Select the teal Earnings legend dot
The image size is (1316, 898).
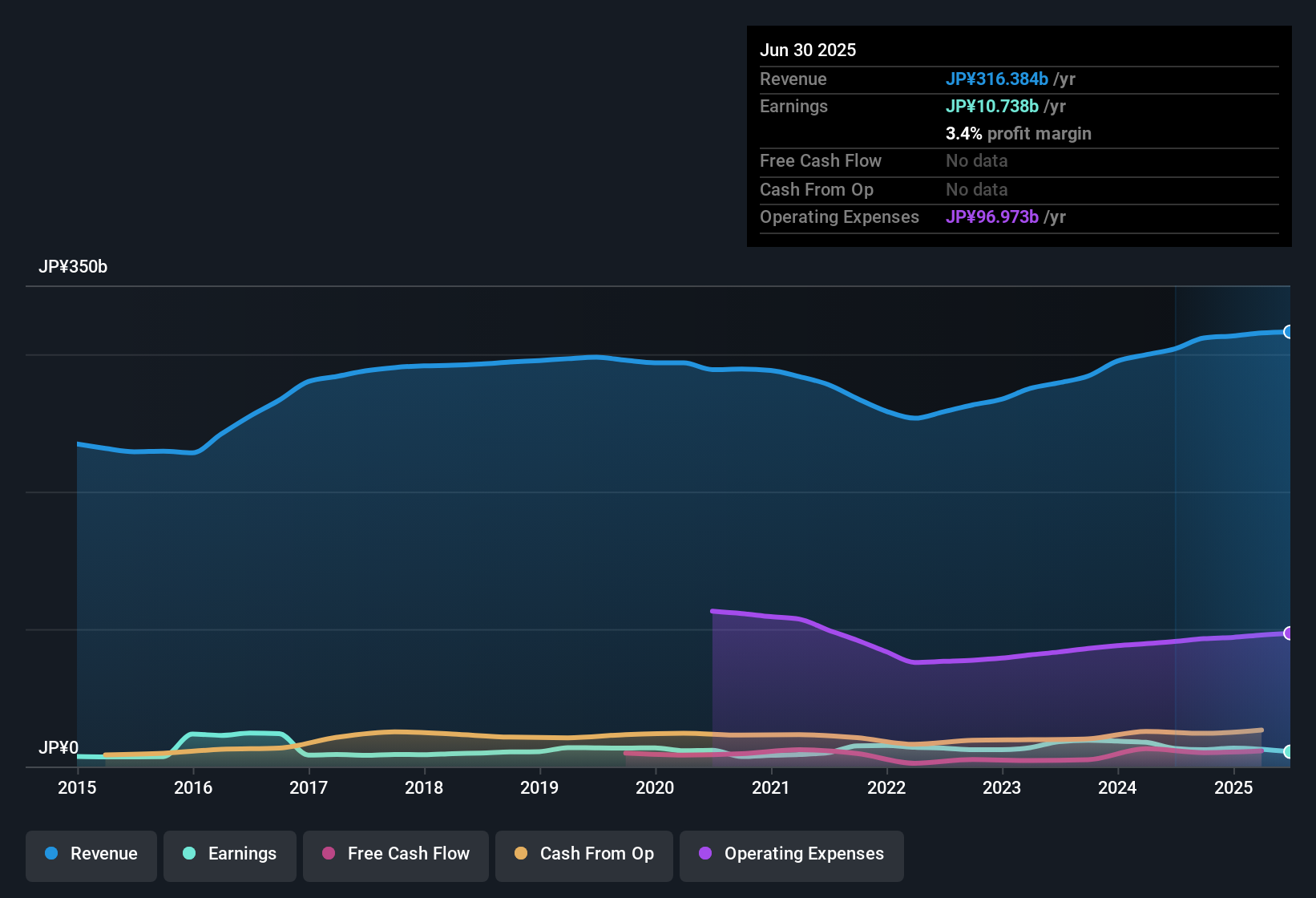coord(189,854)
